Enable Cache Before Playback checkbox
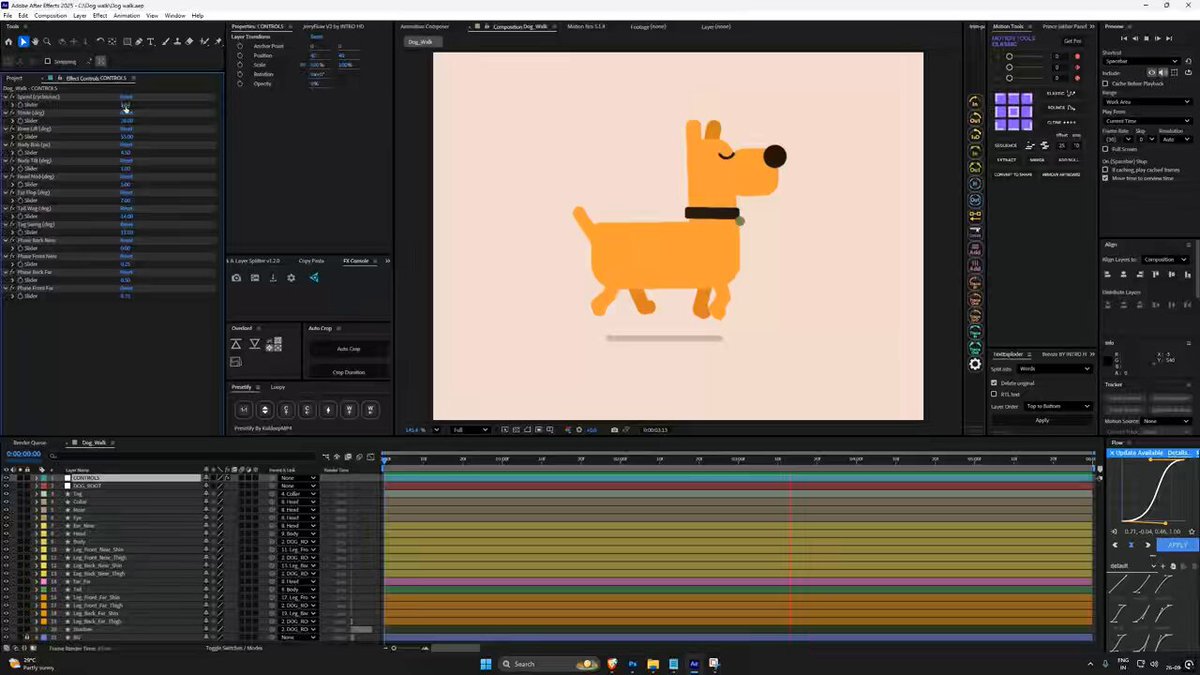Image resolution: width=1200 pixels, height=675 pixels. click(1105, 84)
